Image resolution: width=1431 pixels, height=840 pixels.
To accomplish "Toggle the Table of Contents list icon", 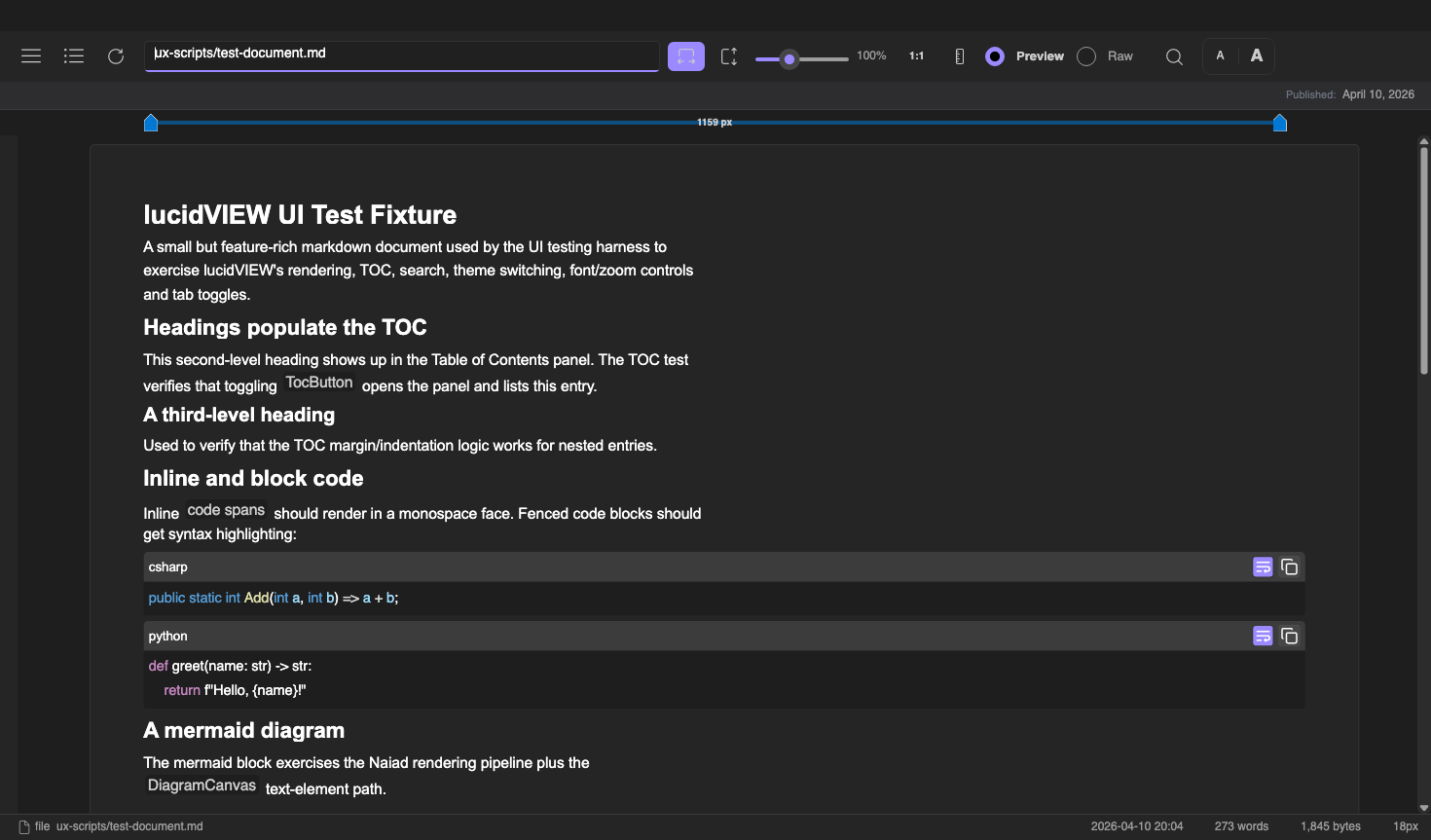I will [74, 56].
